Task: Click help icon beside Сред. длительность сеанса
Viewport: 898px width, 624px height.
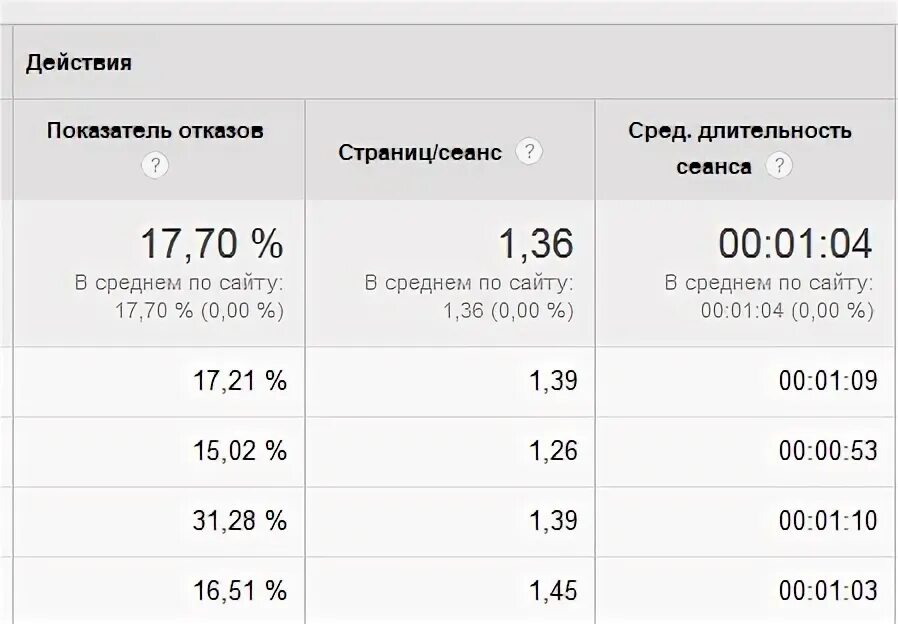Action: point(779,165)
